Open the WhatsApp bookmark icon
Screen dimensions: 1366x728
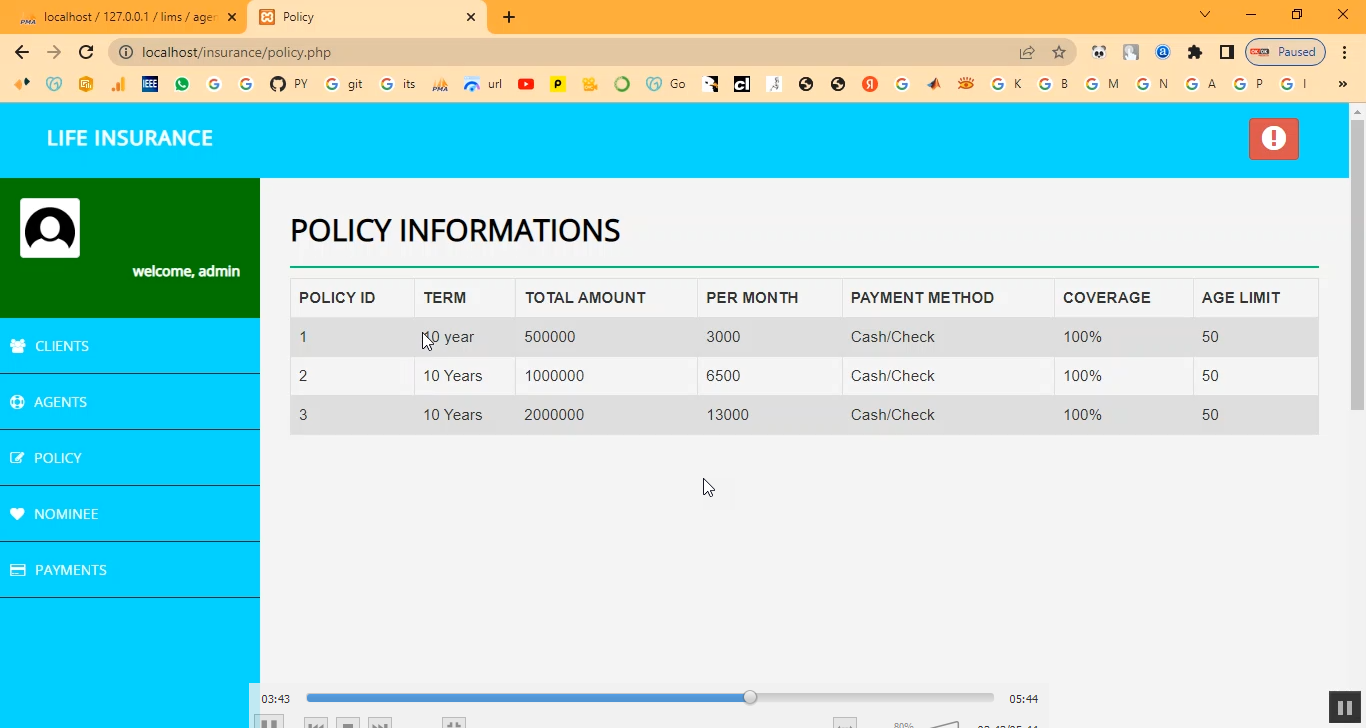click(182, 84)
